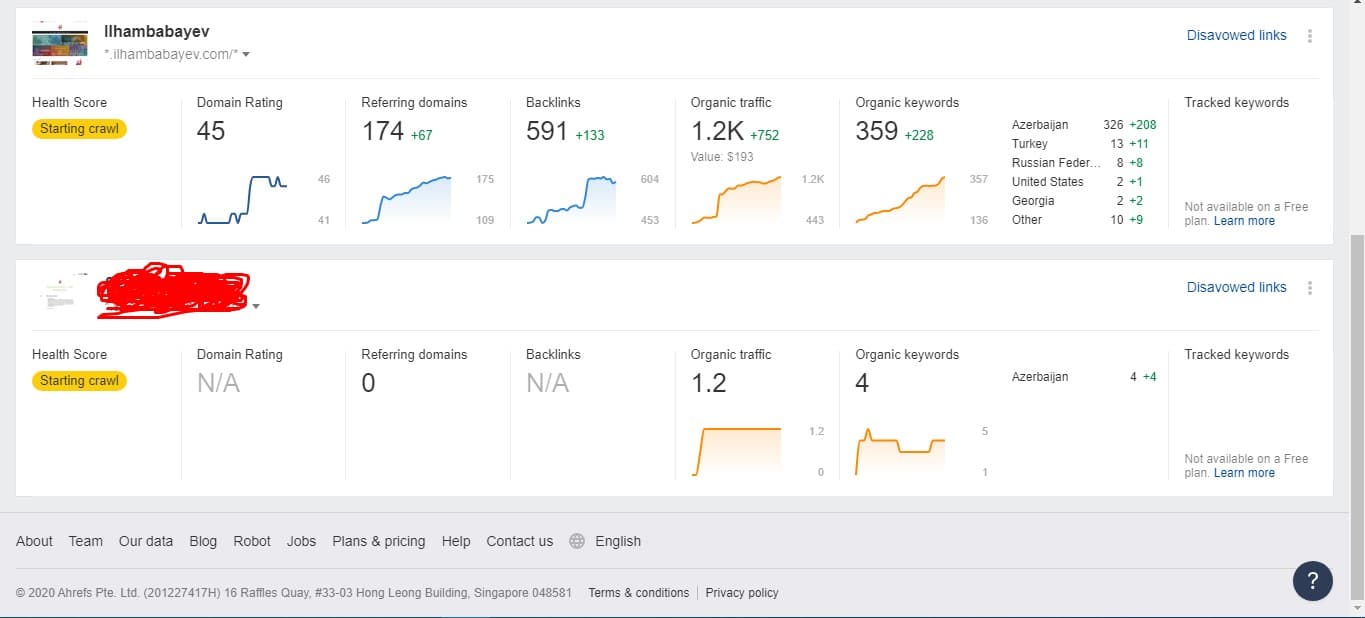
Task: Open the Ilhambabayev project three-dot menu
Action: (1310, 36)
